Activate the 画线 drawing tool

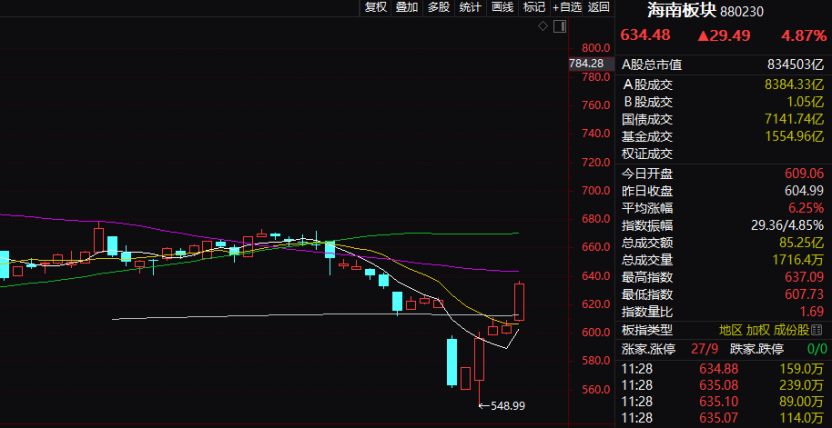coord(502,7)
